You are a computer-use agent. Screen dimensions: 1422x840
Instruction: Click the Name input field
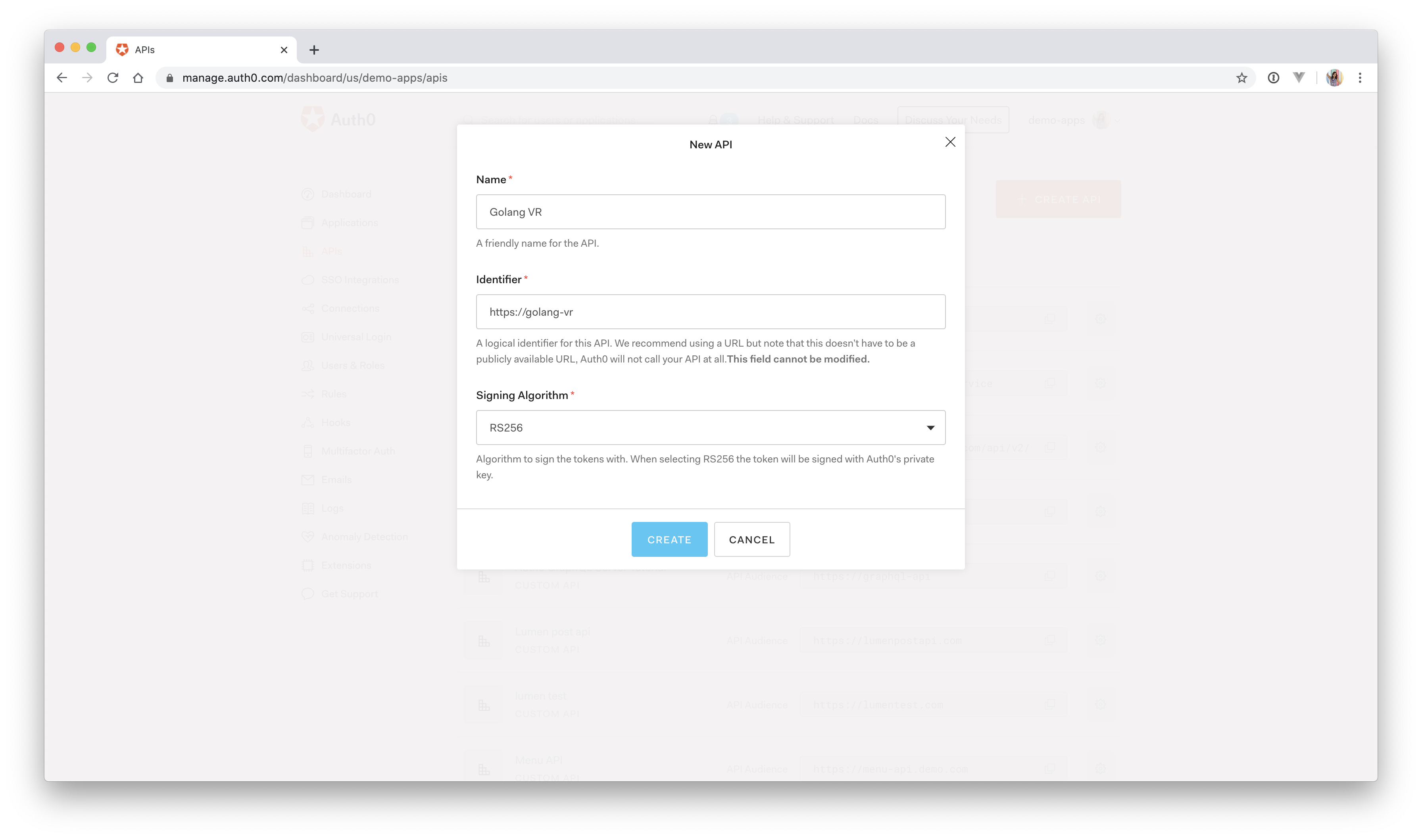[x=711, y=212]
